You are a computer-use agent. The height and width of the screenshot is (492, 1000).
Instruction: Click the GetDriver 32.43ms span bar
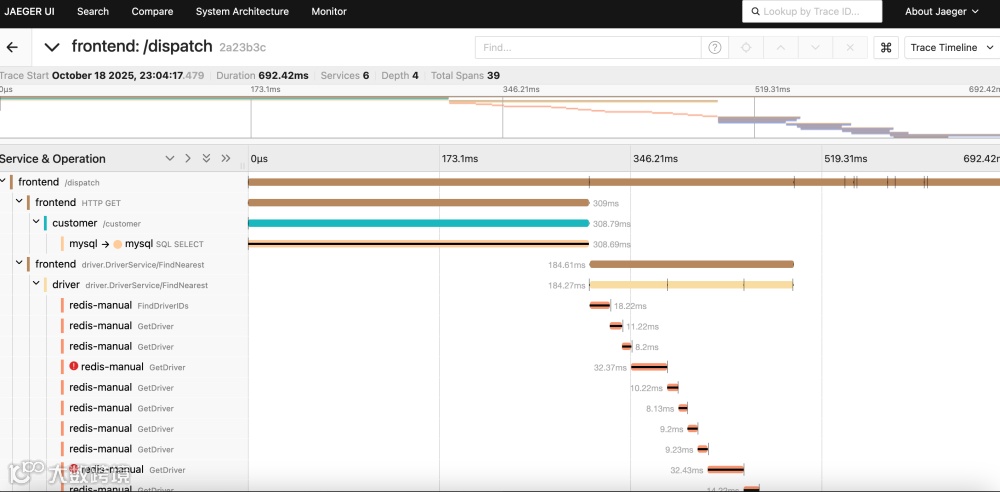726,470
